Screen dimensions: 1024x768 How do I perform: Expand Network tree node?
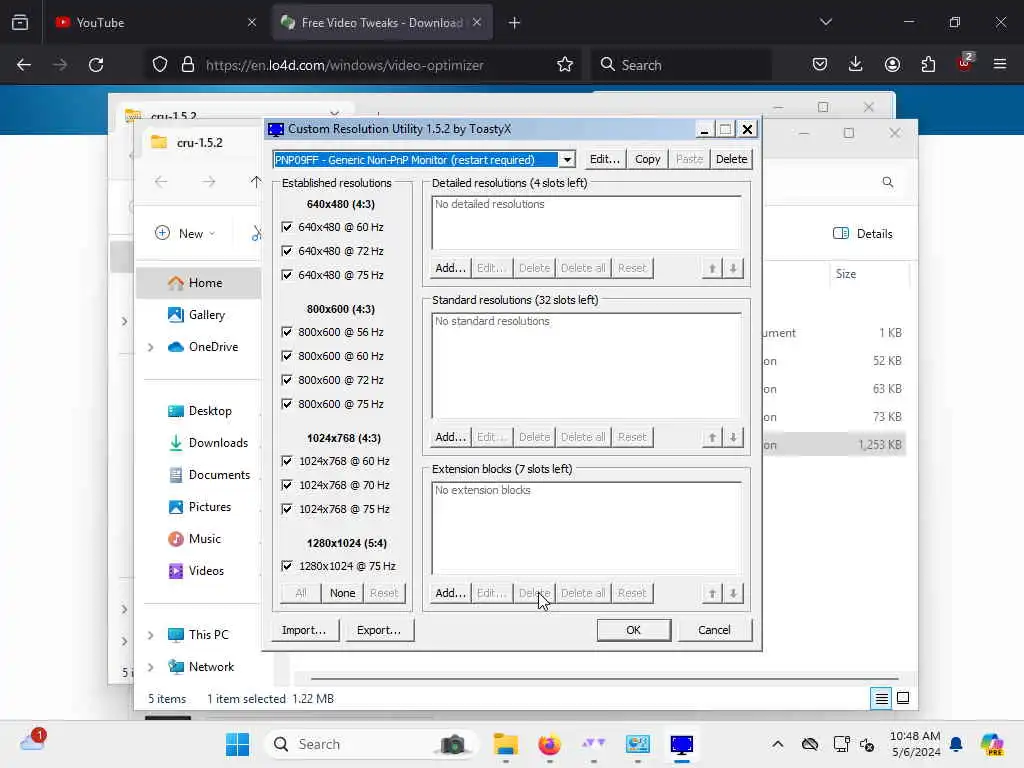(150, 667)
